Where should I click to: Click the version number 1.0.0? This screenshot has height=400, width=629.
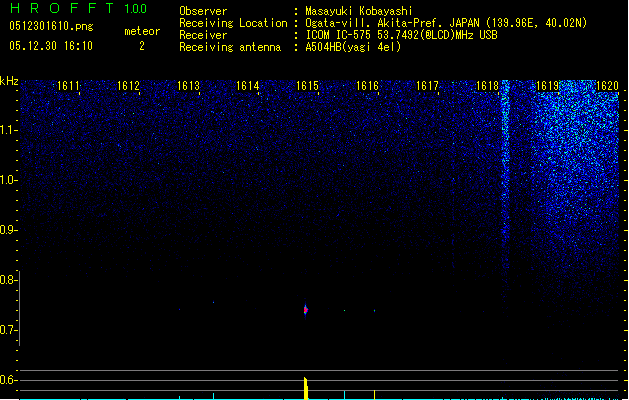point(135,9)
